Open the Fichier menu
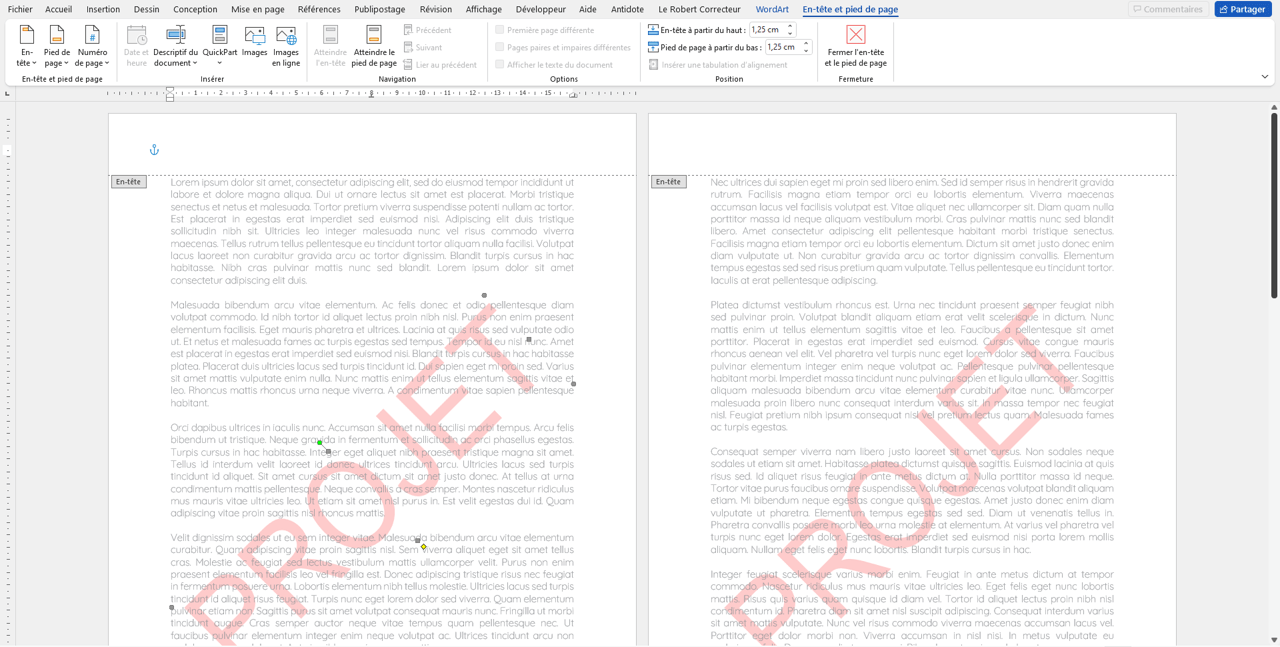The height and width of the screenshot is (647, 1280). pyautogui.click(x=20, y=9)
